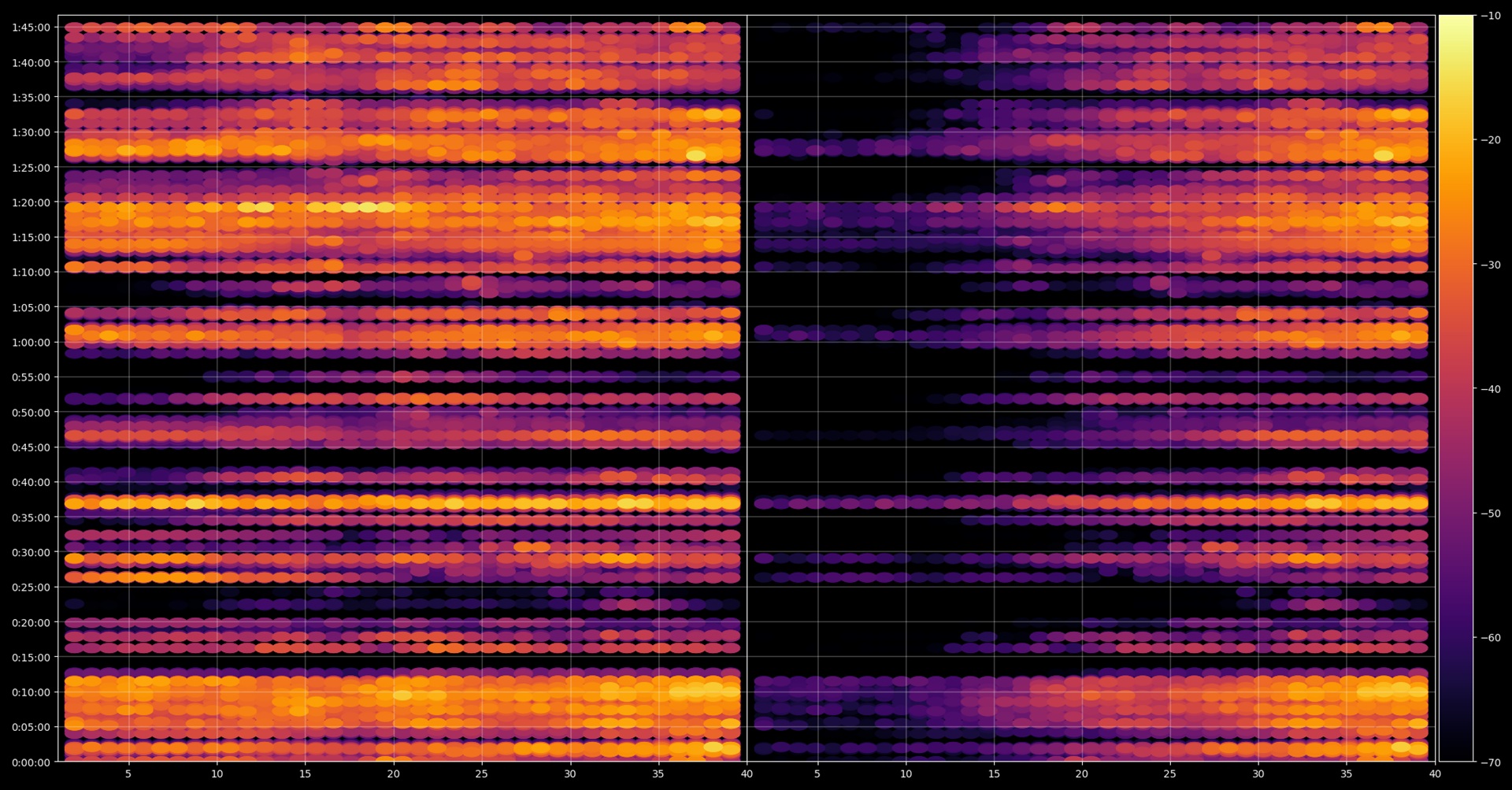This screenshot has height=790, width=1512.
Task: Click the 0:40:00 time tick
Action: pos(31,482)
